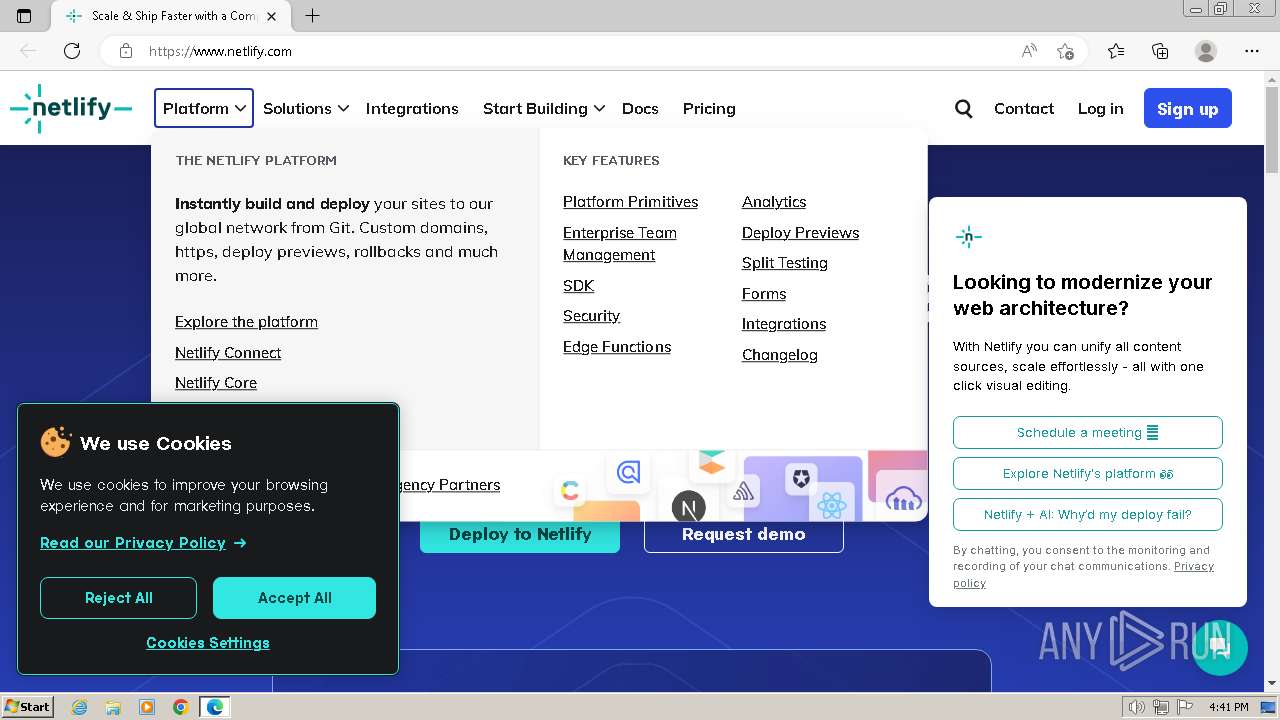The width and height of the screenshot is (1280, 720).
Task: Open the Forms link
Action: 764,294
